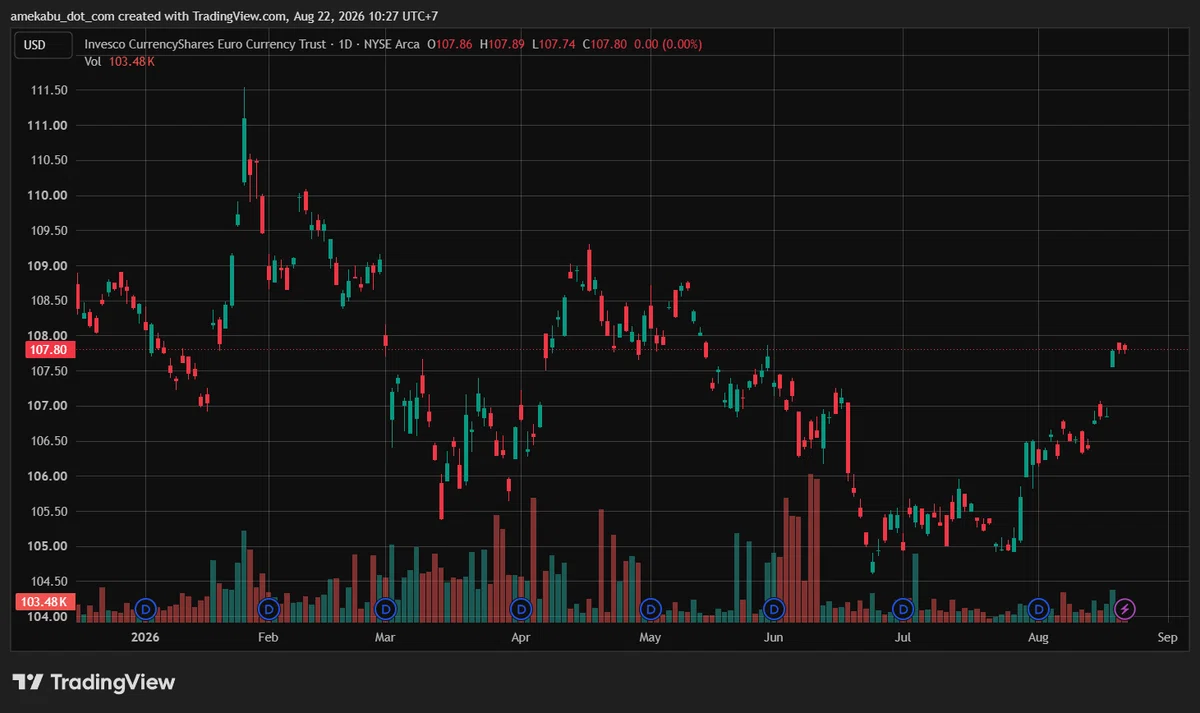Click the low value L107.74
This screenshot has height=713, width=1200.
pyautogui.click(x=555, y=44)
